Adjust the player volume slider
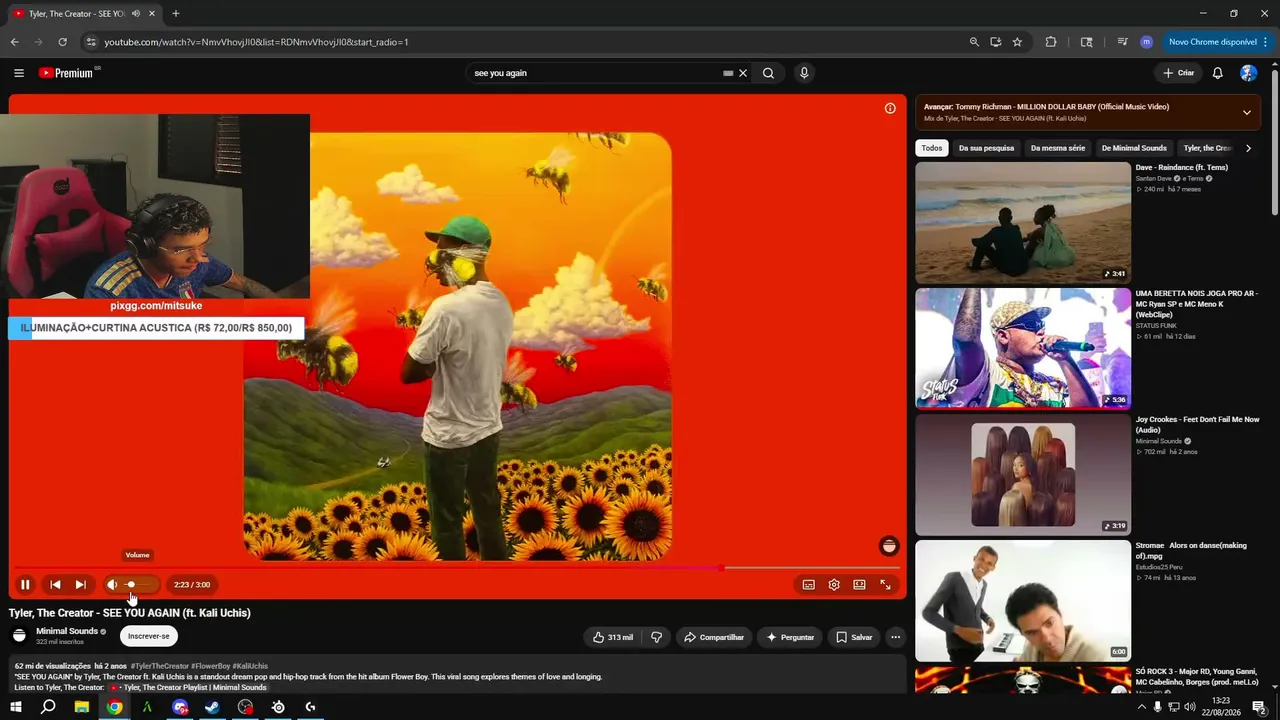This screenshot has height=720, width=1280. coord(139,585)
